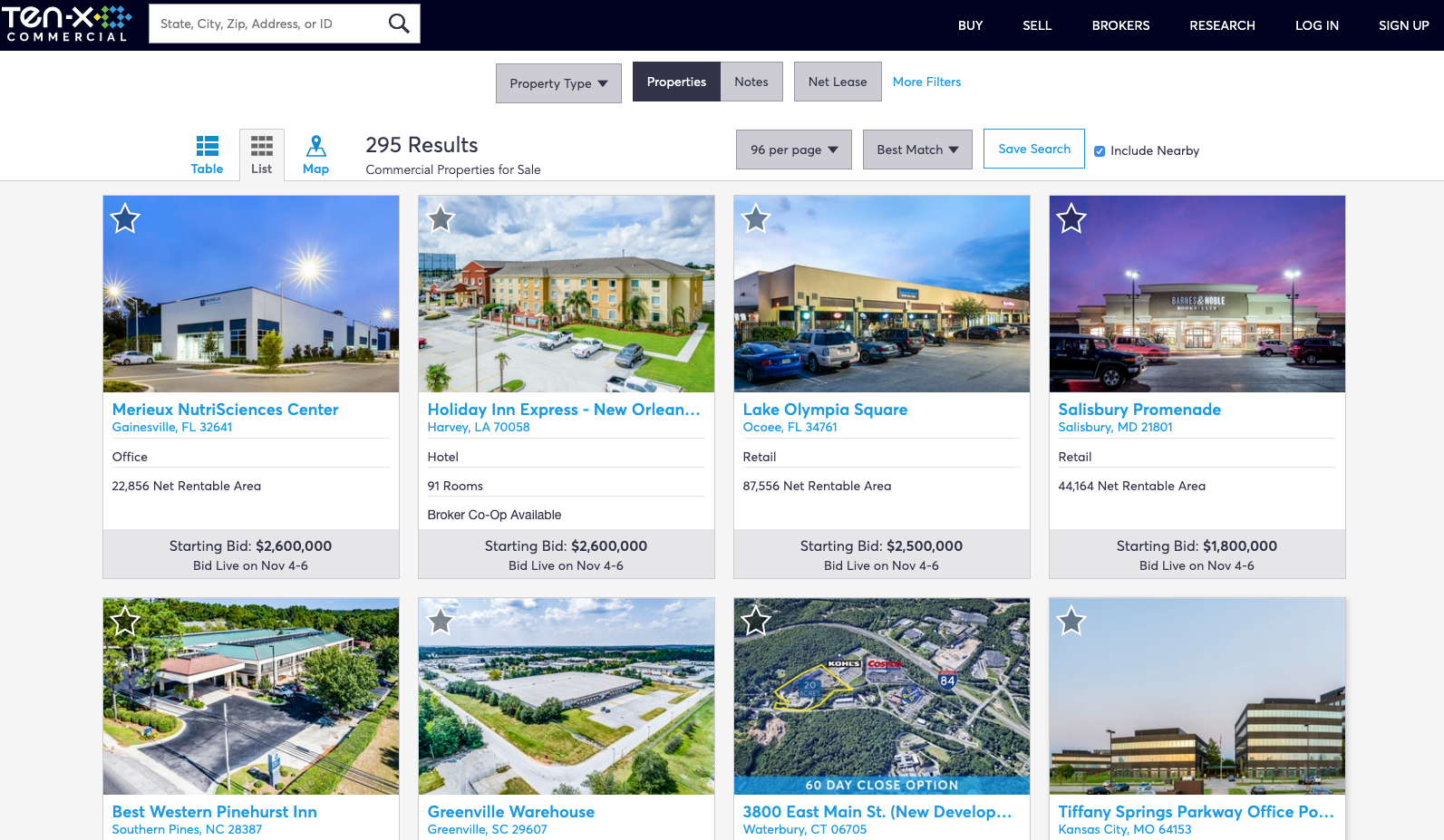This screenshot has height=840, width=1444.
Task: Favorite the Greenville Warehouse star
Action: point(441,621)
